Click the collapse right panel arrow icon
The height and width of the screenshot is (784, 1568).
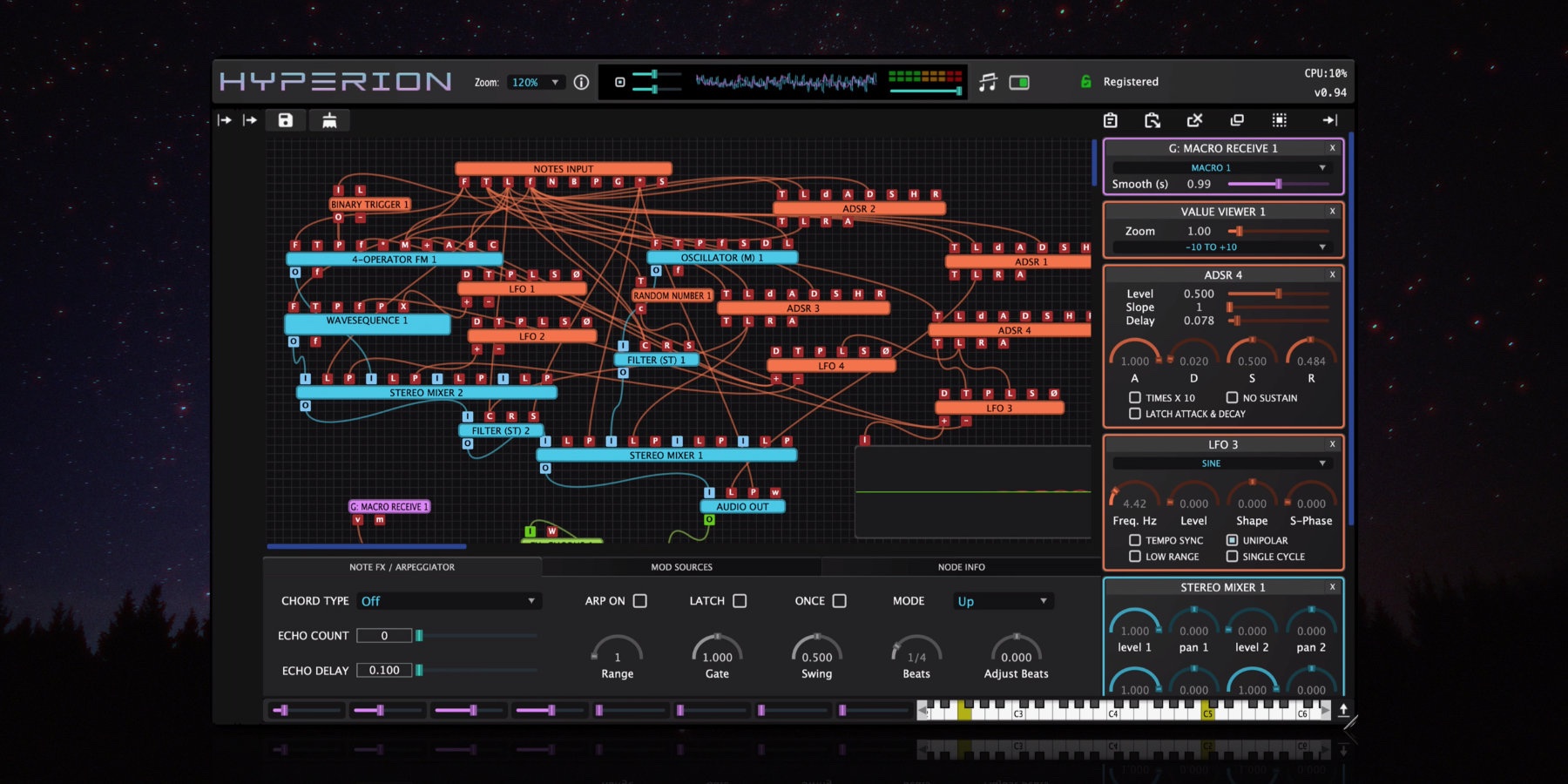(1329, 120)
